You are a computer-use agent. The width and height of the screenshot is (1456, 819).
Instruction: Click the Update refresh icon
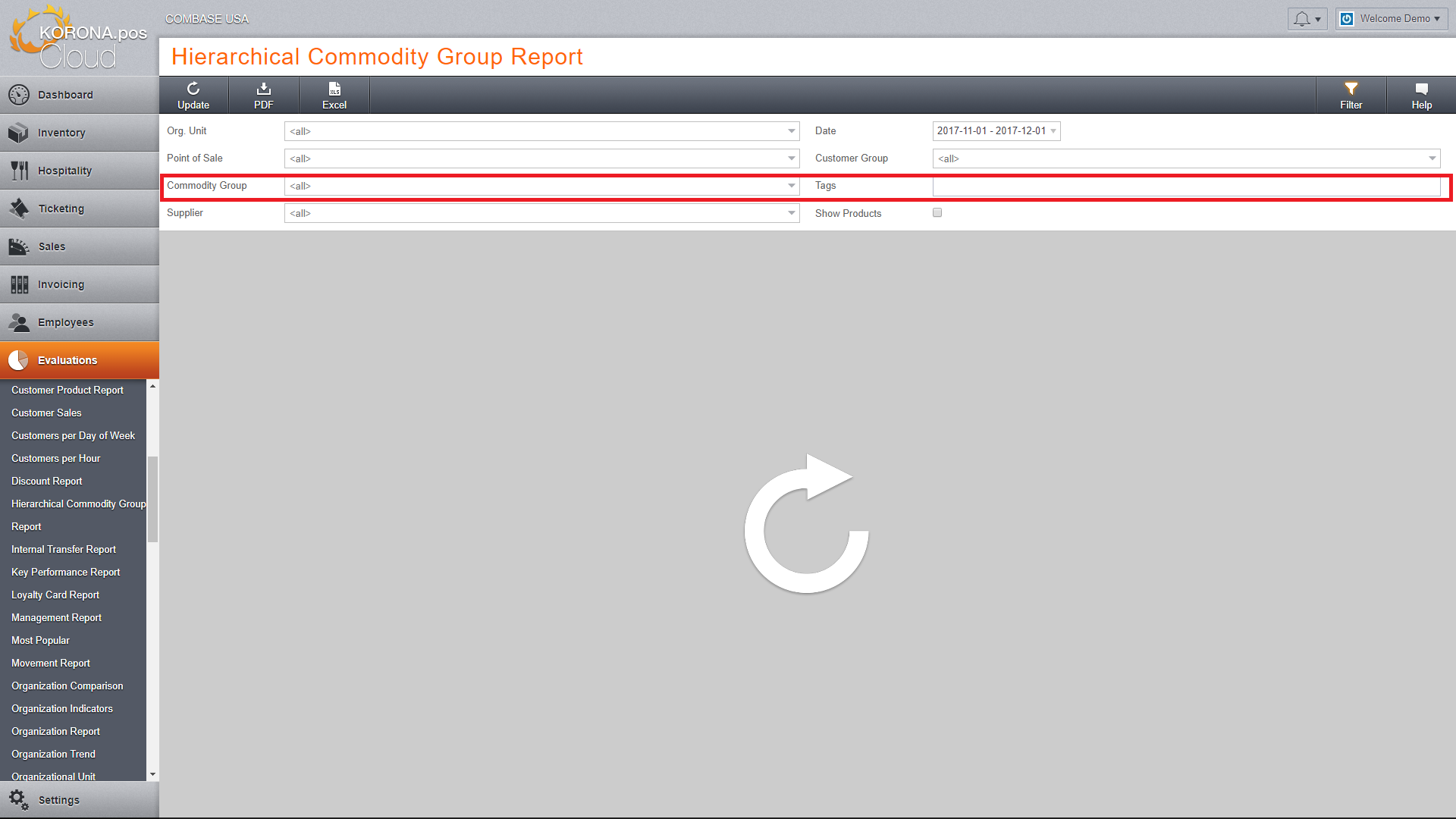tap(193, 89)
